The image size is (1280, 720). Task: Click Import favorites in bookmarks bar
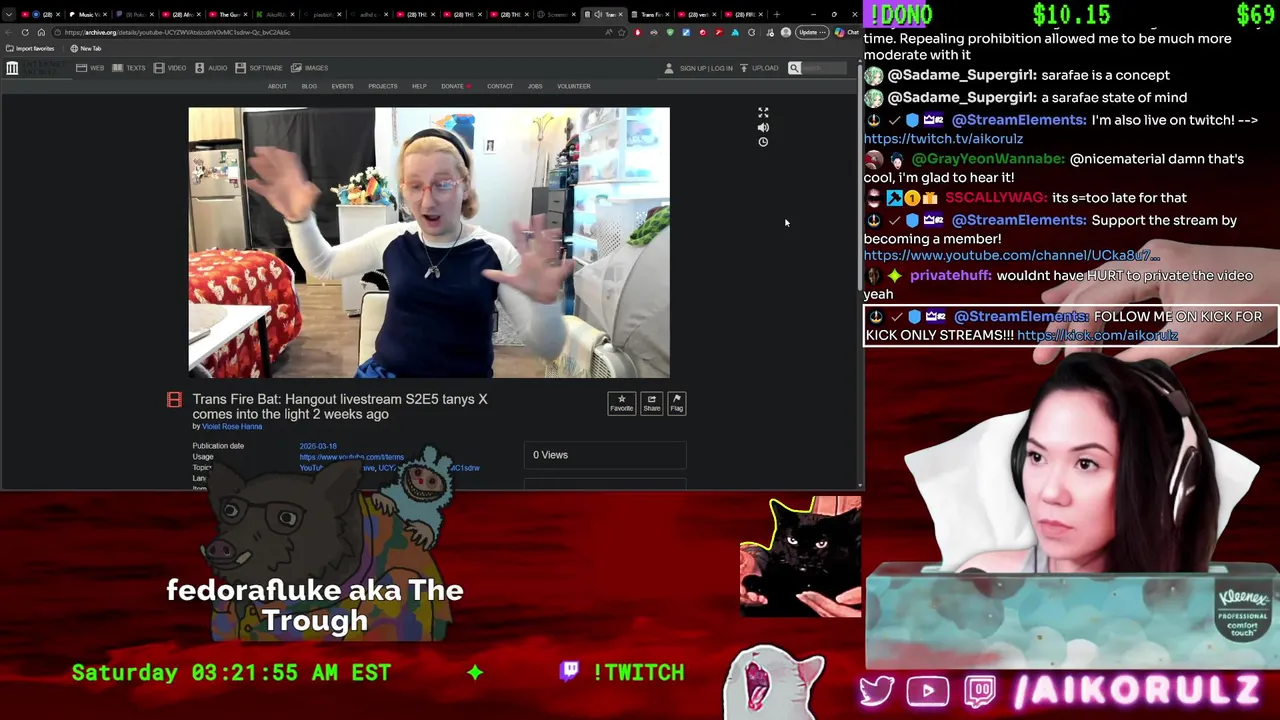(x=30, y=48)
